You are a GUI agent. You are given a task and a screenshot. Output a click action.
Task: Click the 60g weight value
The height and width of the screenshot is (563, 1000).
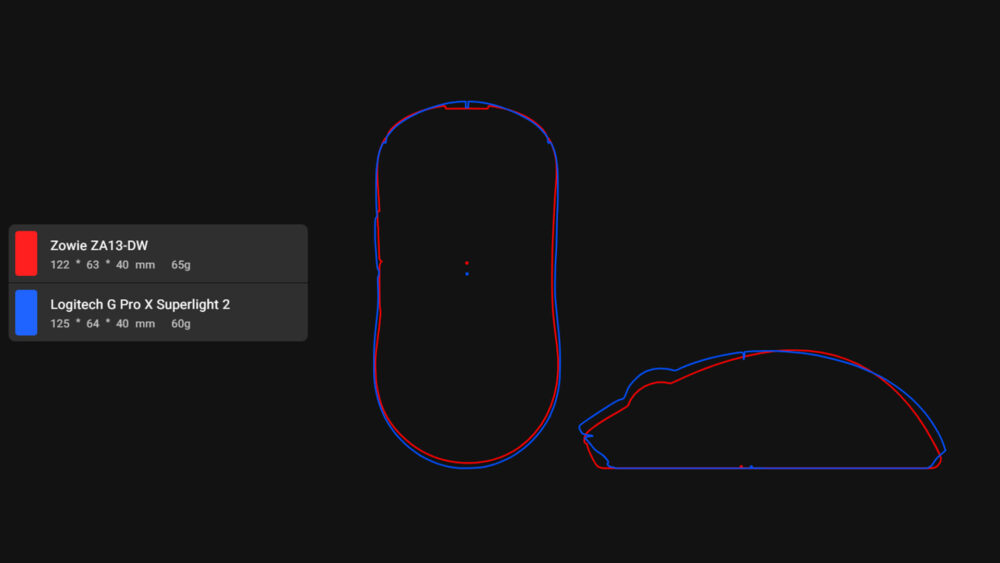point(180,324)
